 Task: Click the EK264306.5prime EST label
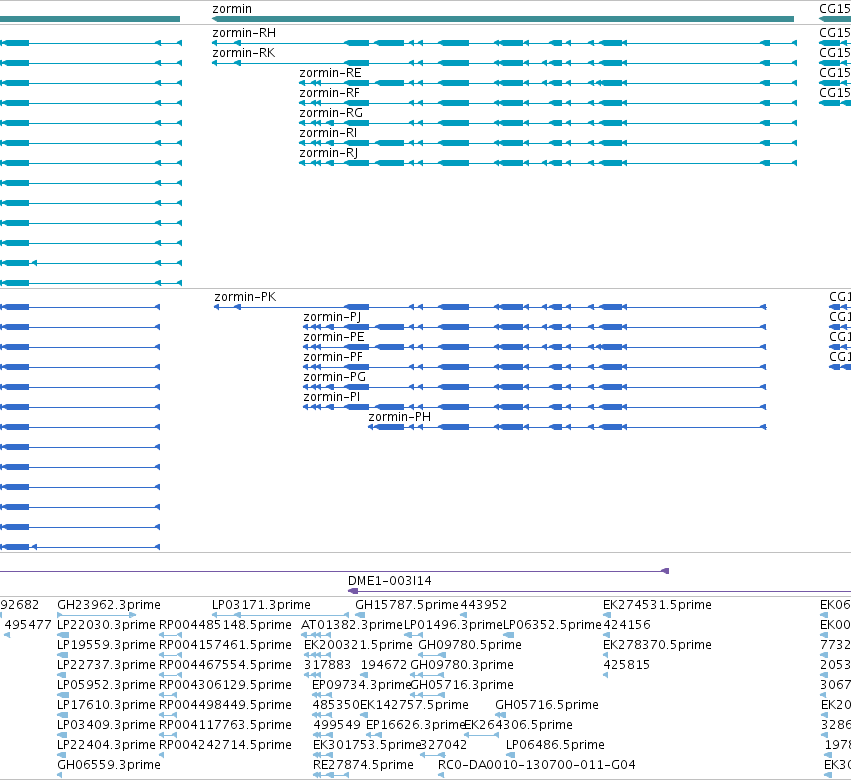pos(518,725)
